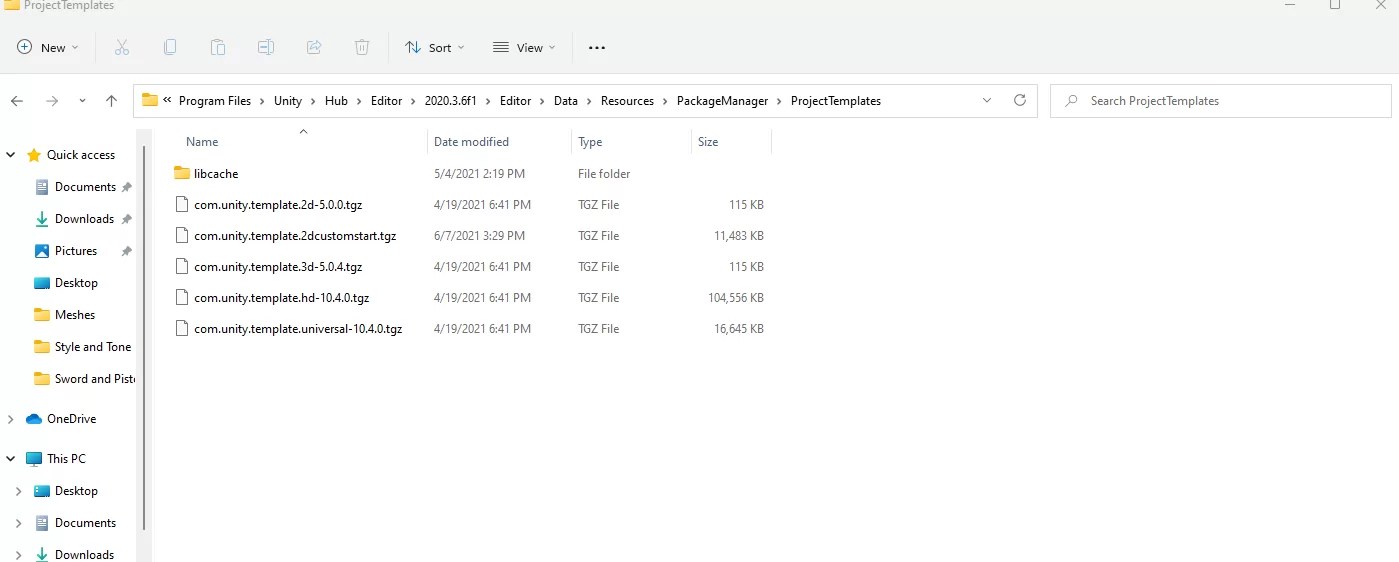Sort files by the Type column
1399x562 pixels.
point(590,142)
